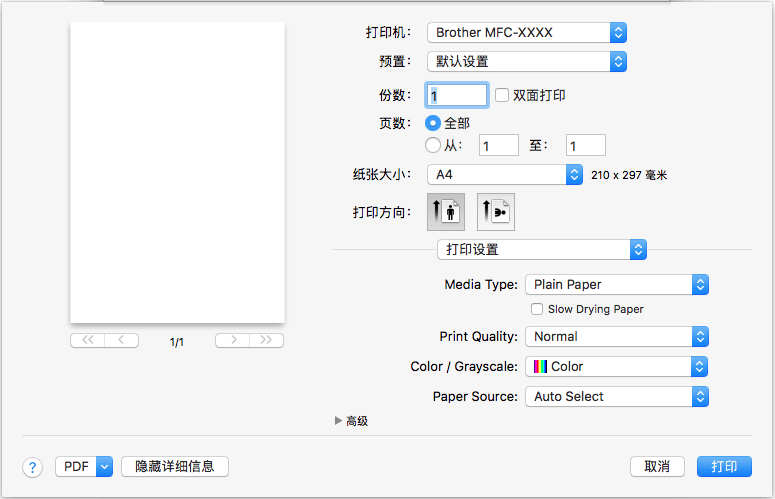Select landscape orientation icon
Viewport: 775px width, 499px height.
click(x=496, y=212)
